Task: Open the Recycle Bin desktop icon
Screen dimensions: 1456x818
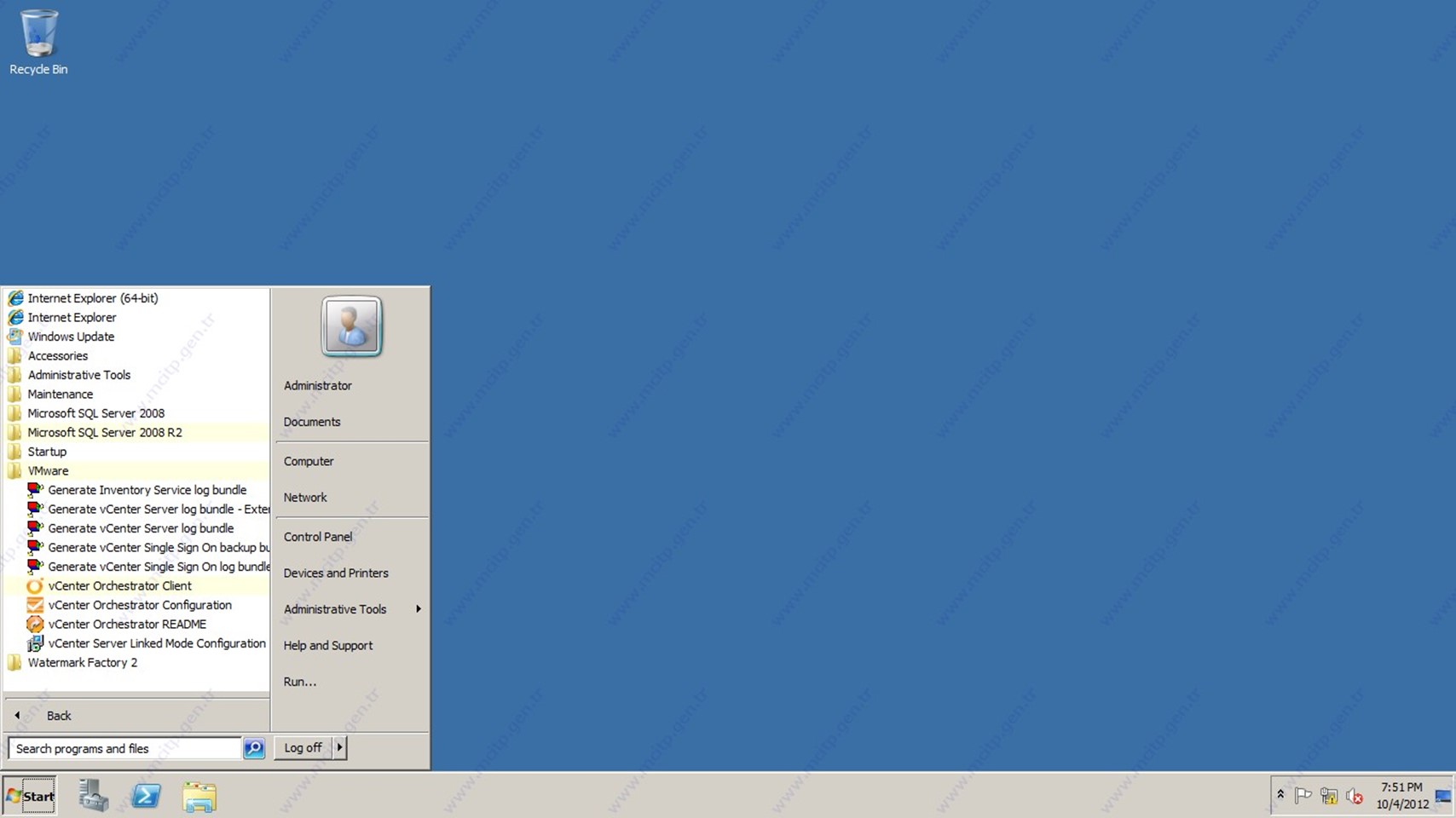Action: click(38, 42)
